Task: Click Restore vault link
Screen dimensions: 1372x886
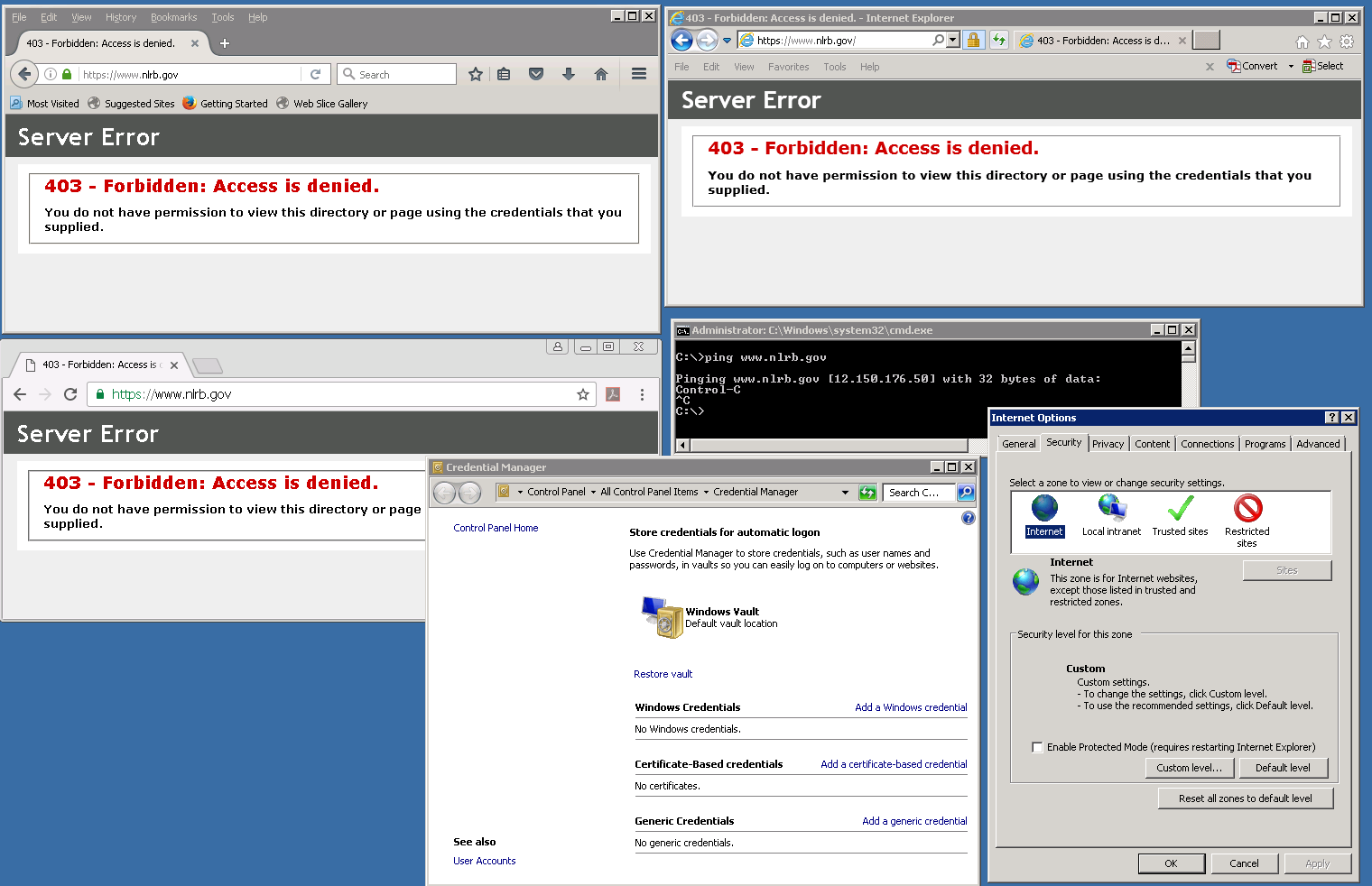Action: click(663, 674)
